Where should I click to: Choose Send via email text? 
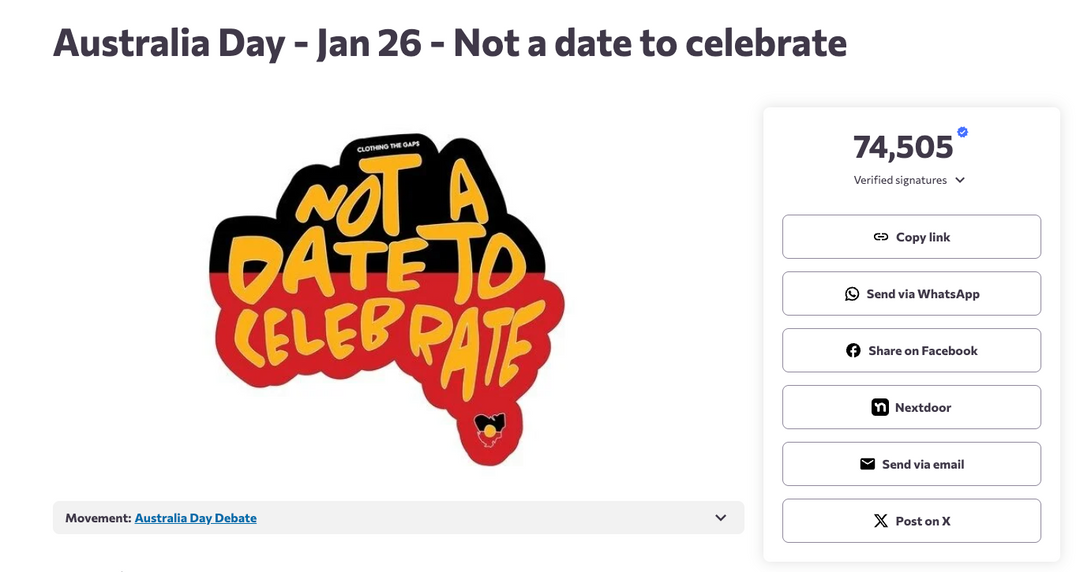click(923, 464)
